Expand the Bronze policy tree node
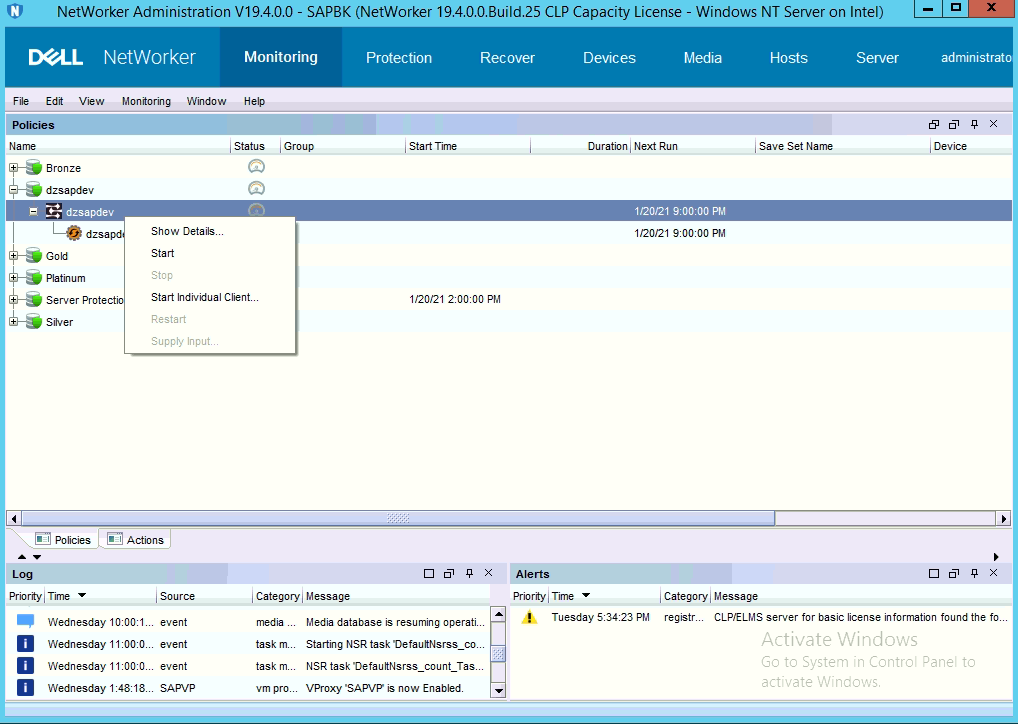The height and width of the screenshot is (724, 1018). [14, 168]
